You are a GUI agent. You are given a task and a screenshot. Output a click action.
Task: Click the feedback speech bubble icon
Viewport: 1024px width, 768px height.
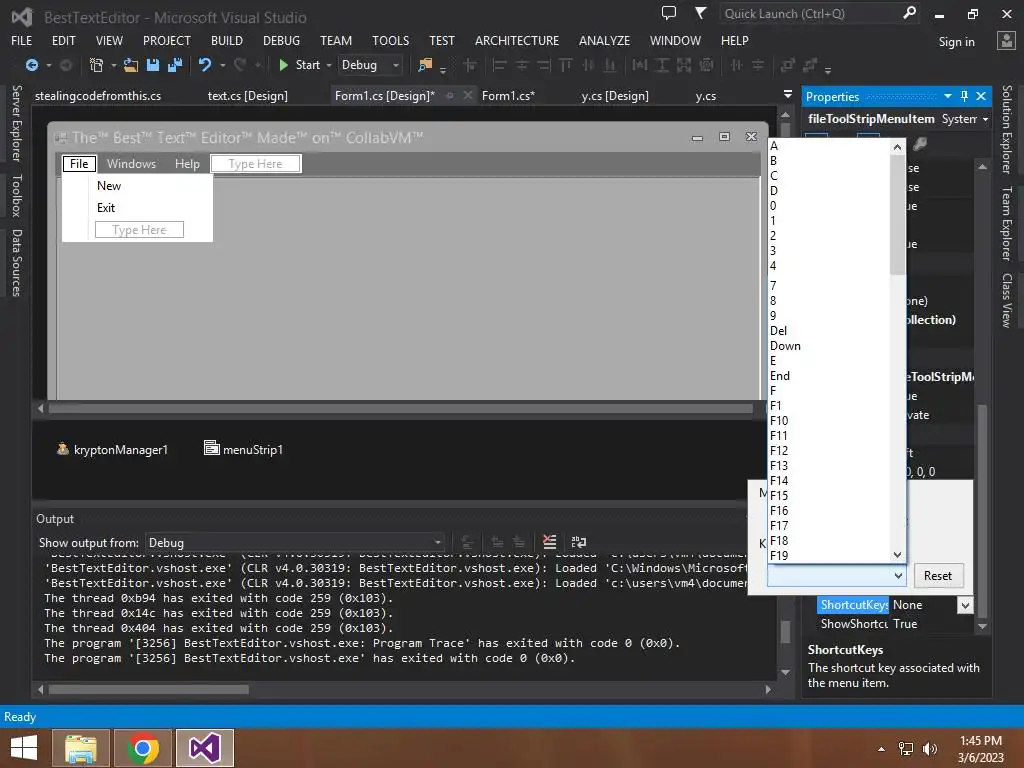pyautogui.click(x=669, y=12)
